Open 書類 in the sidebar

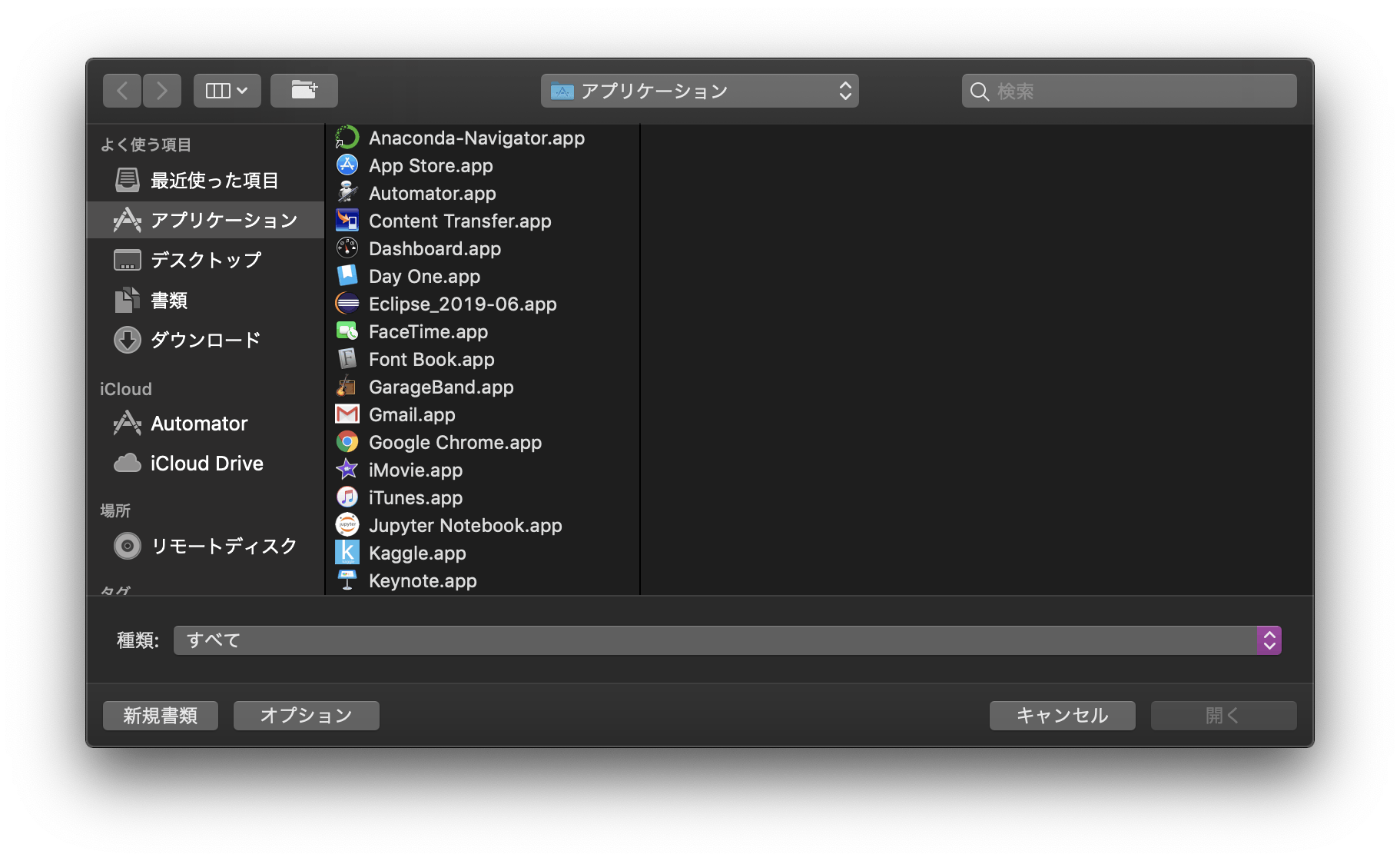coord(205,301)
